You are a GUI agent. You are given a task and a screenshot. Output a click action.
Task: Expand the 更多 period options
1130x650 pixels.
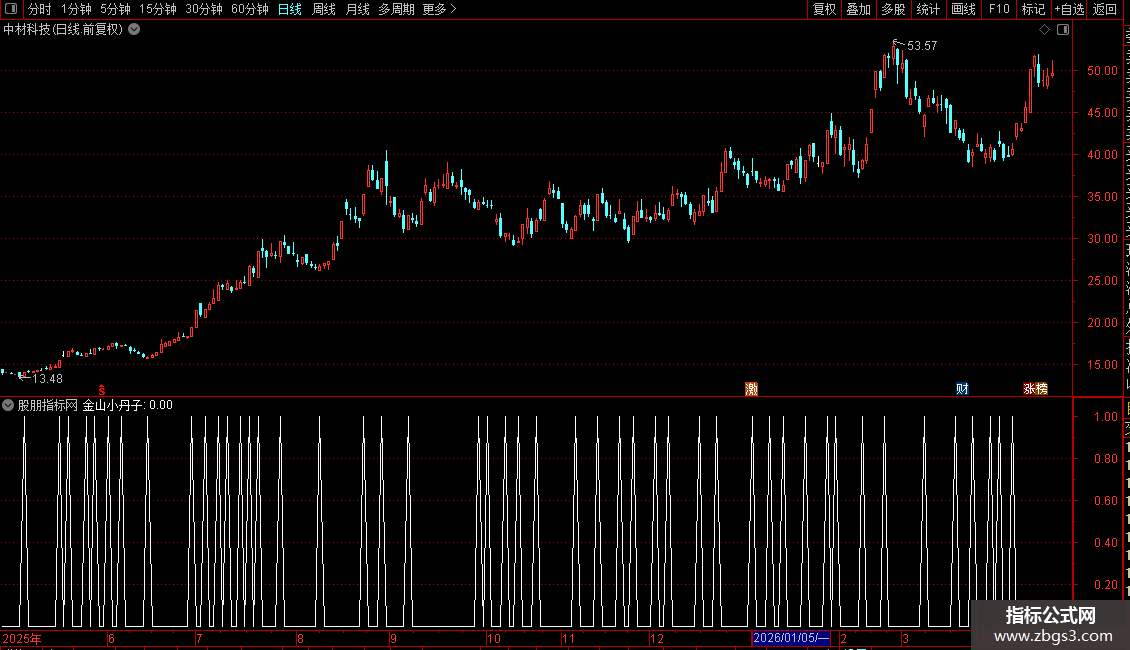tap(439, 9)
